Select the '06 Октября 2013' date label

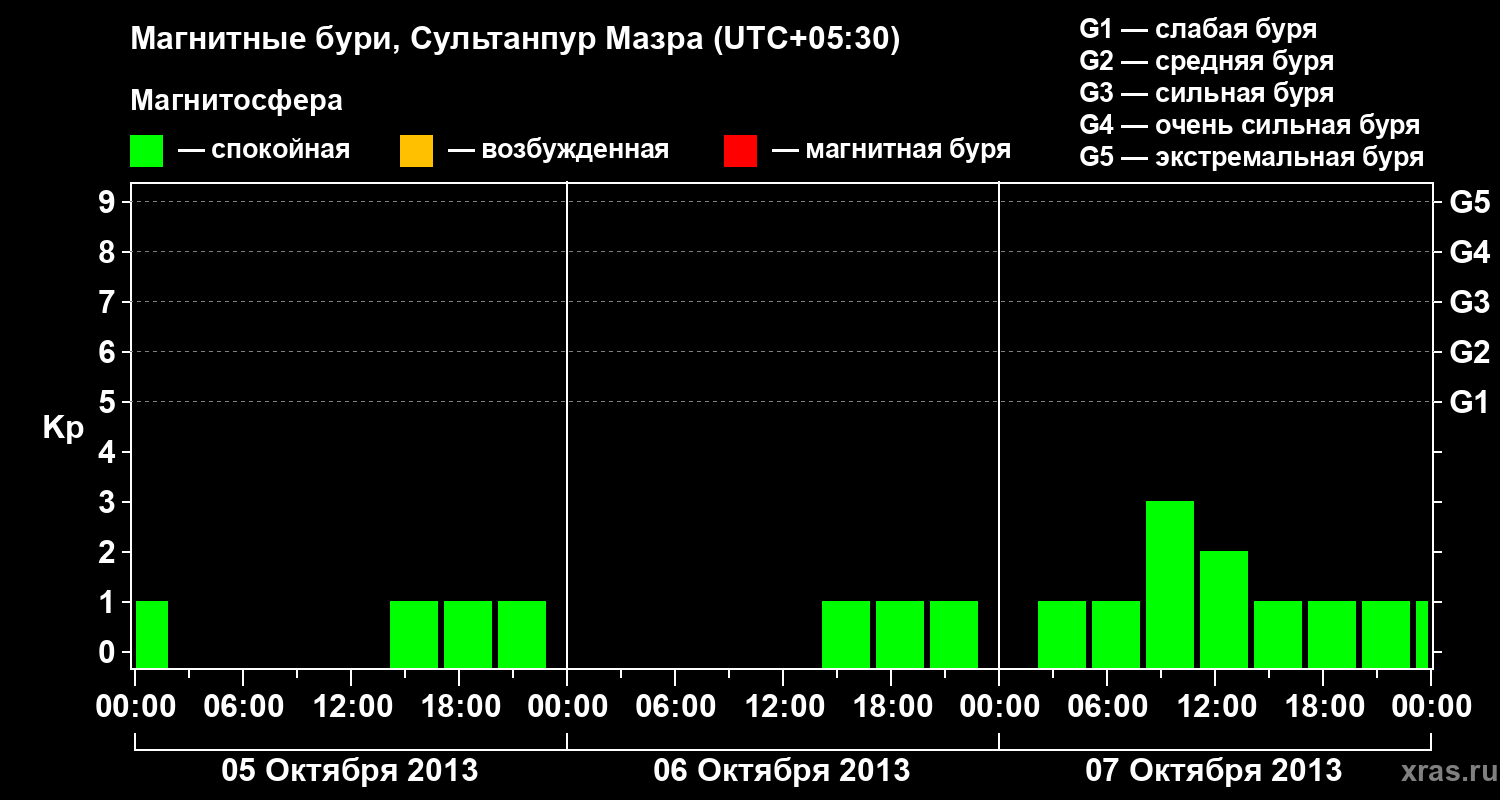[x=782, y=771]
